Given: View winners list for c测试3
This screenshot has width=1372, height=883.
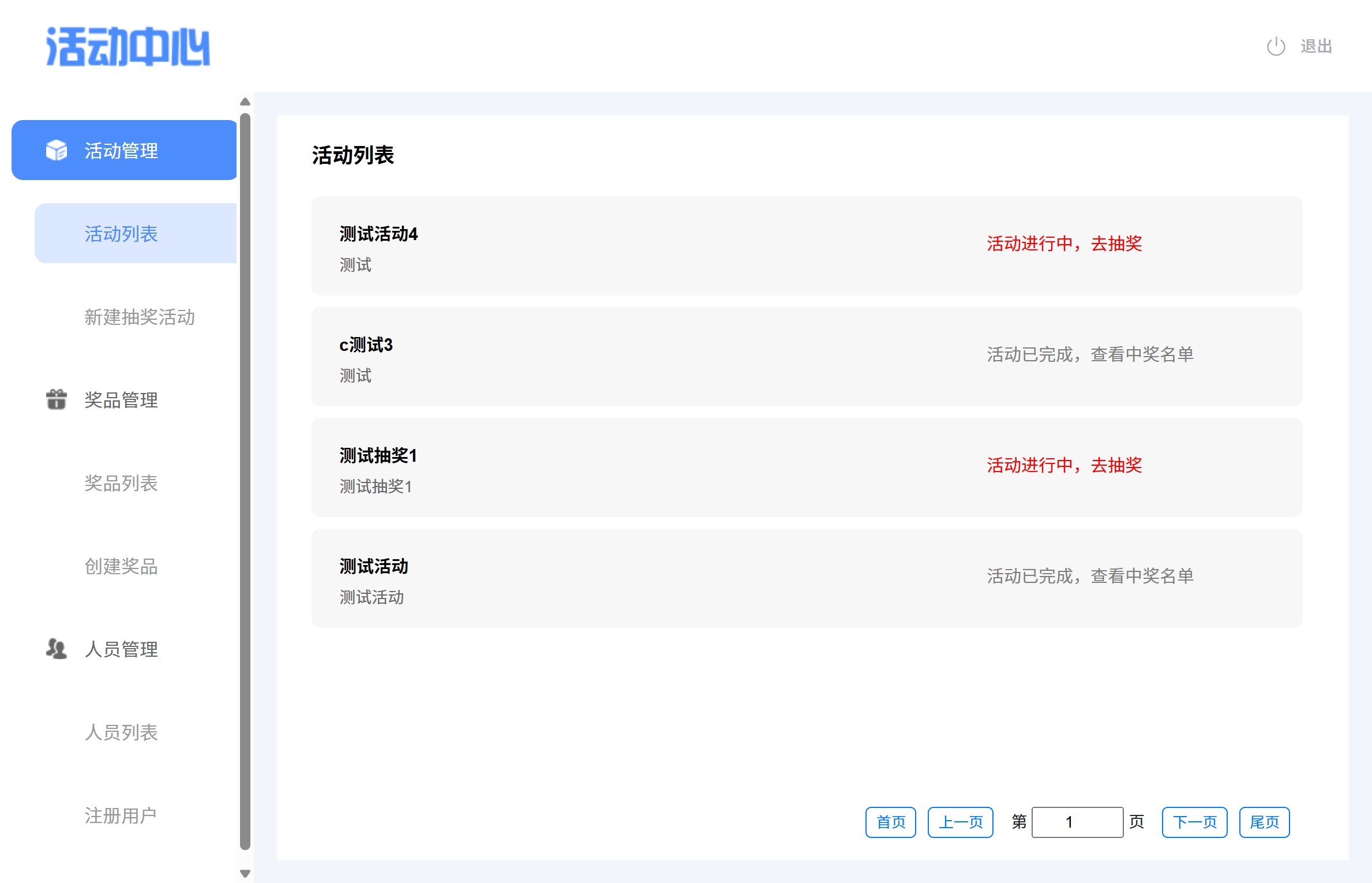Looking at the screenshot, I should (x=1141, y=354).
